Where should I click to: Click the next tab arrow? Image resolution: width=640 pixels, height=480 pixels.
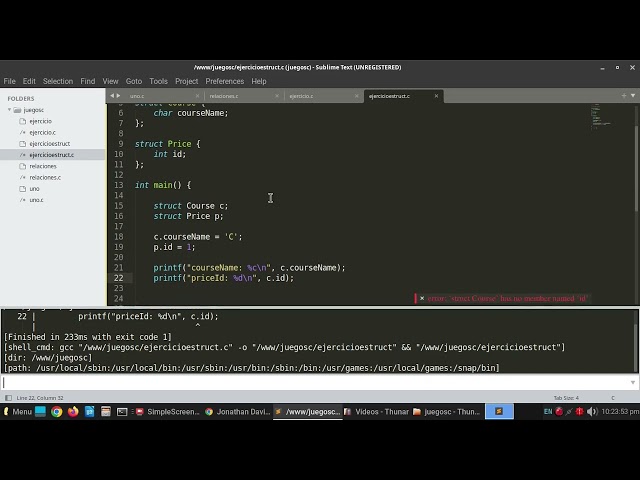(x=118, y=96)
